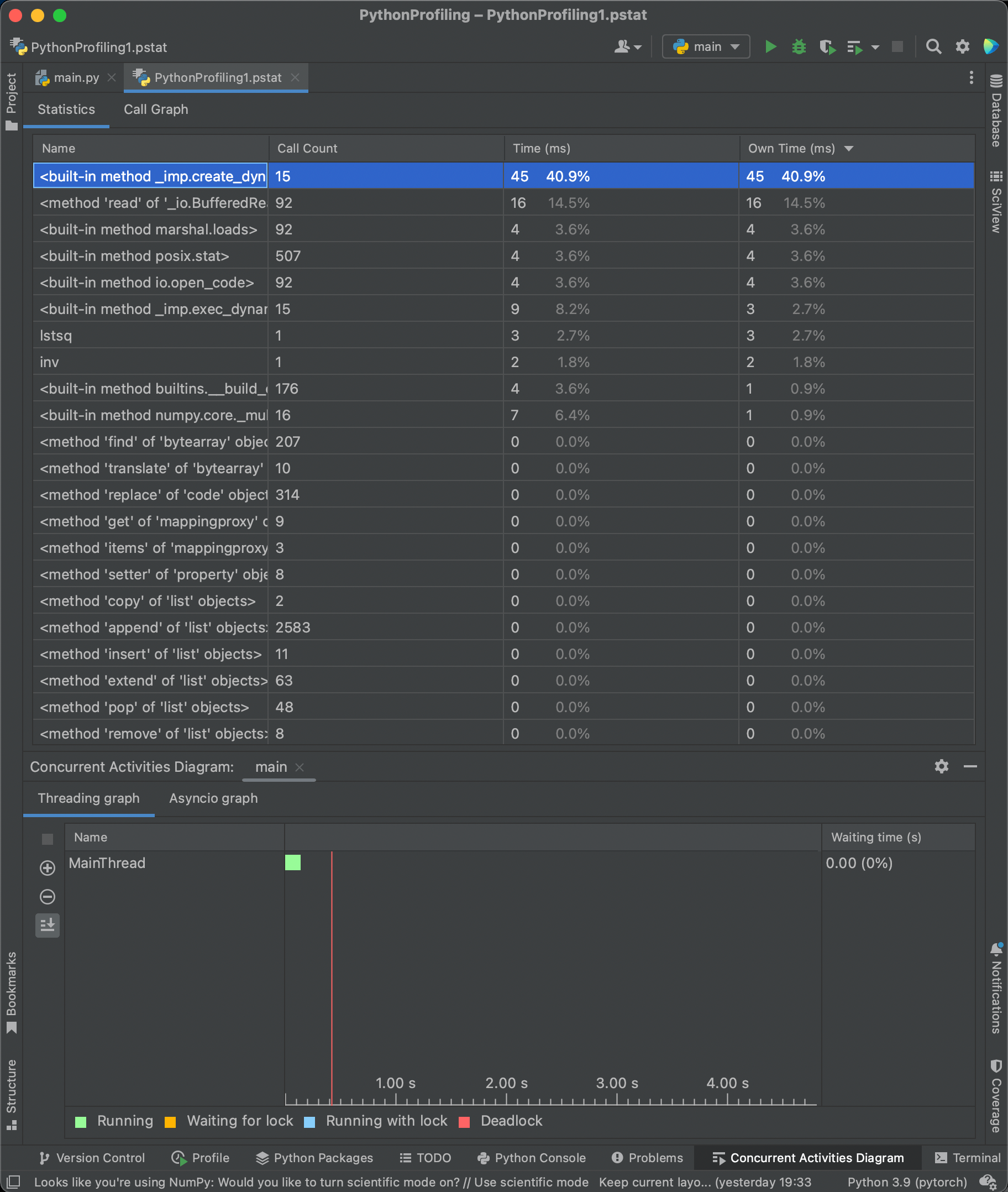Switch to the Call Graph tab
Viewport: 1008px width, 1192px height.
point(155,109)
